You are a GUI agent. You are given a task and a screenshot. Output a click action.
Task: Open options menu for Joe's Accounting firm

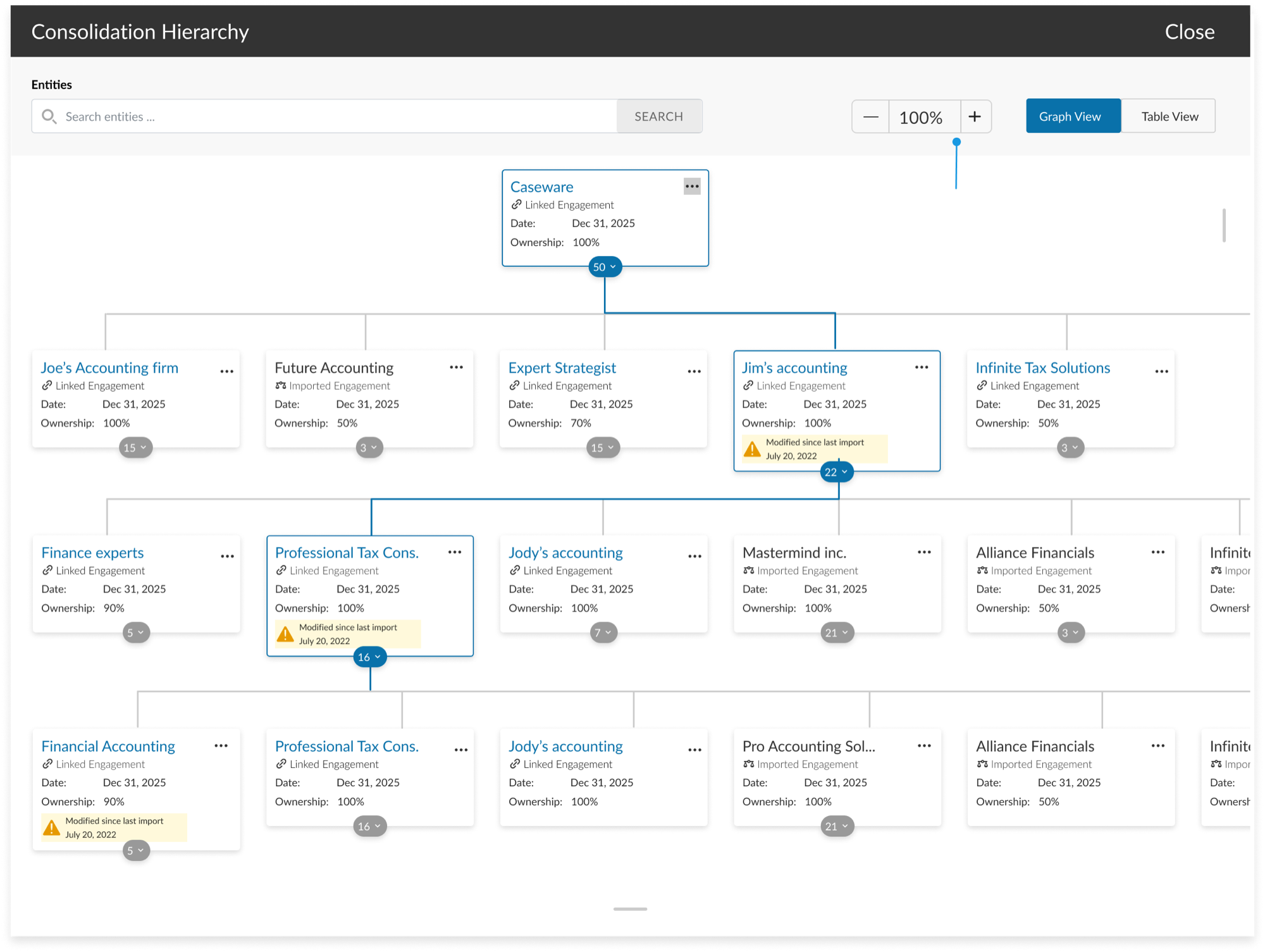click(227, 371)
